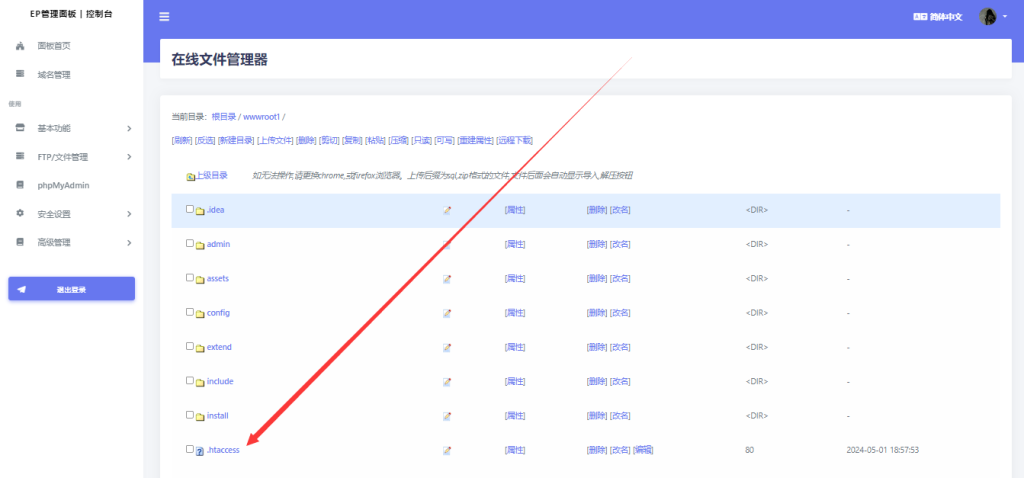This screenshot has height=478, width=1024.
Task: Click the 域名管理 icon
Action: [20, 74]
